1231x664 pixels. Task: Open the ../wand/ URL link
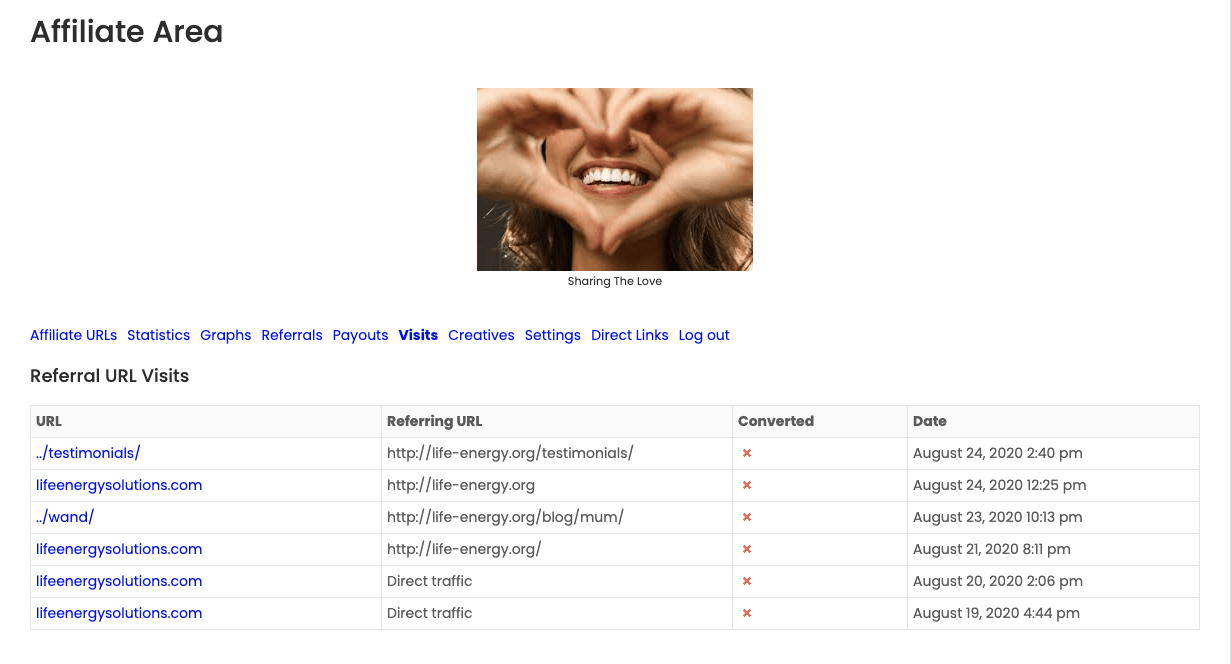tap(65, 517)
